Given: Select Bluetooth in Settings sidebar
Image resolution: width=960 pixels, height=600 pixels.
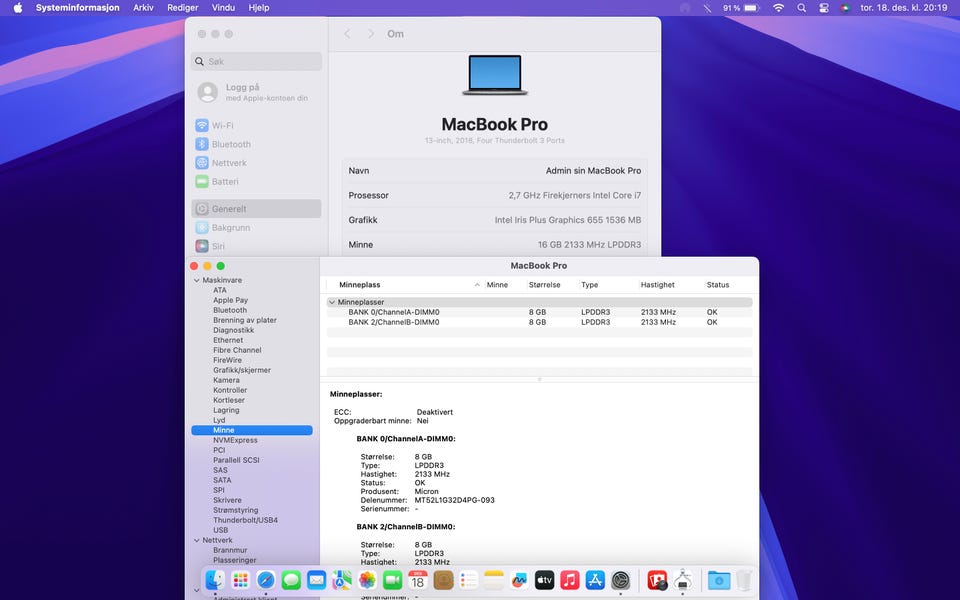Looking at the screenshot, I should pos(257,144).
